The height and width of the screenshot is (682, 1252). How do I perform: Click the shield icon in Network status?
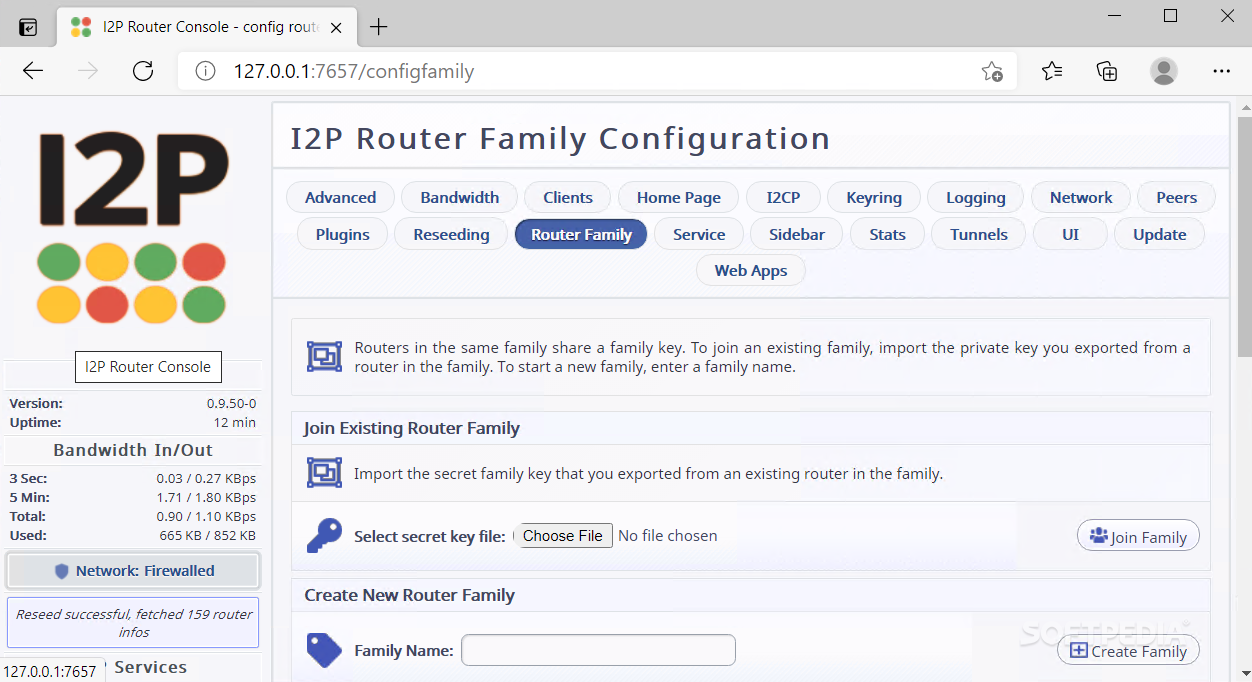click(x=62, y=571)
